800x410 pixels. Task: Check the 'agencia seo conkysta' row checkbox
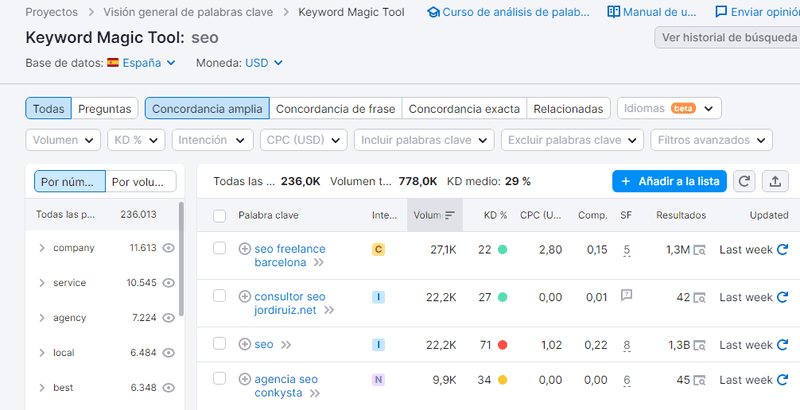219,378
